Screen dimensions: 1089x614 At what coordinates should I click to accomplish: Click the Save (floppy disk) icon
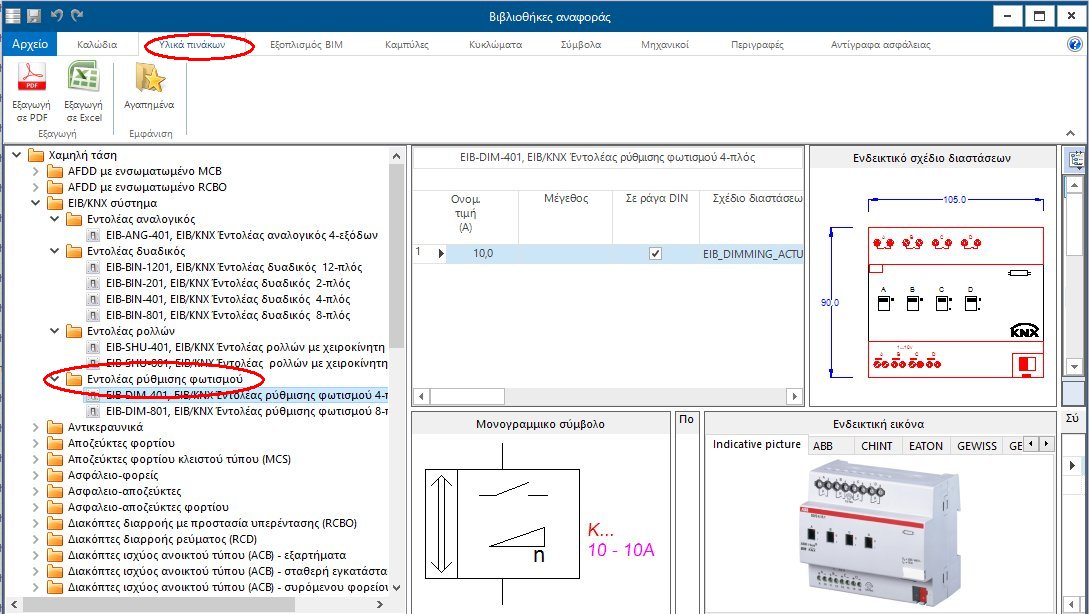34,15
